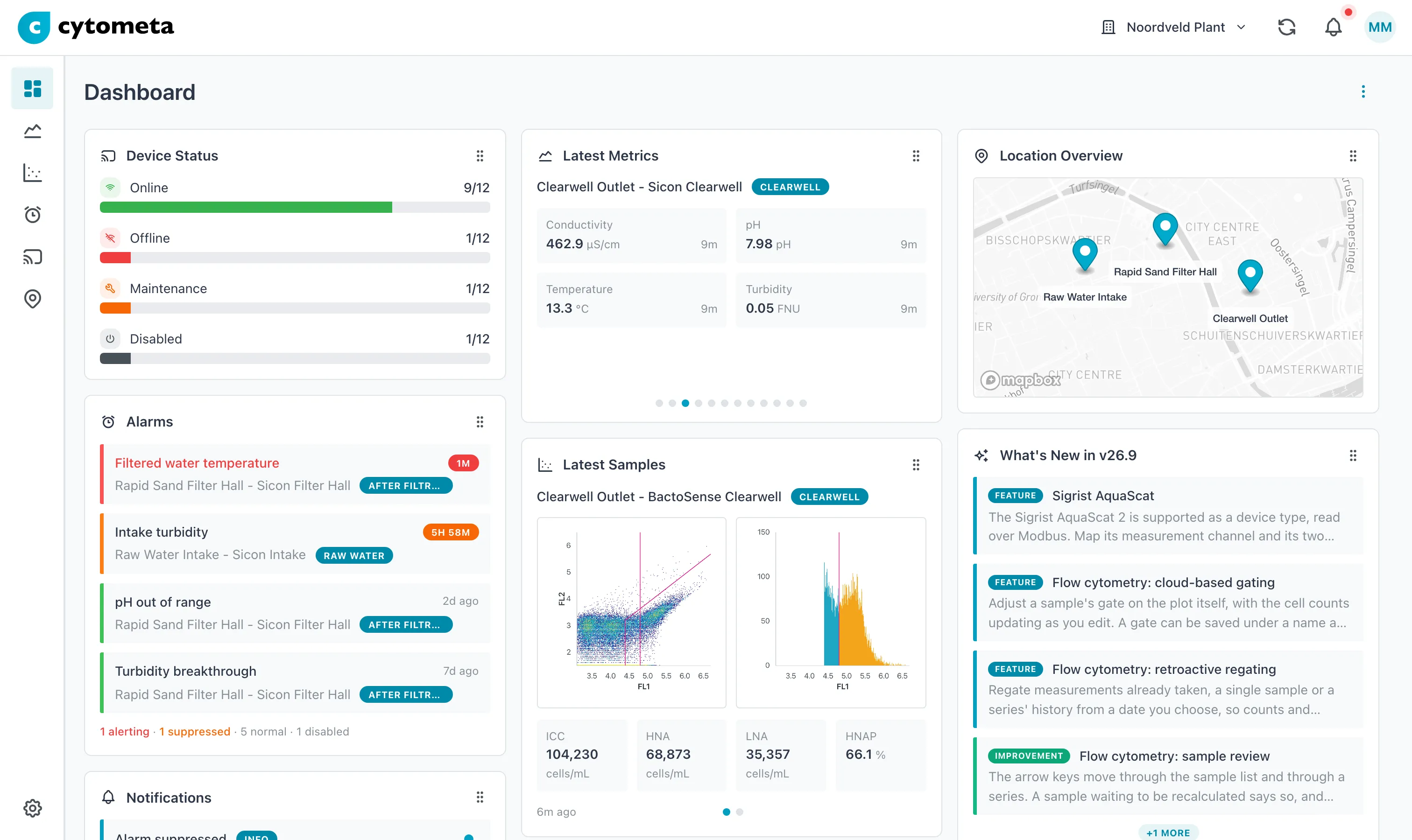Image resolution: width=1412 pixels, height=840 pixels.
Task: Expand the Noordveld Plant selector dropdown
Action: tap(1173, 27)
